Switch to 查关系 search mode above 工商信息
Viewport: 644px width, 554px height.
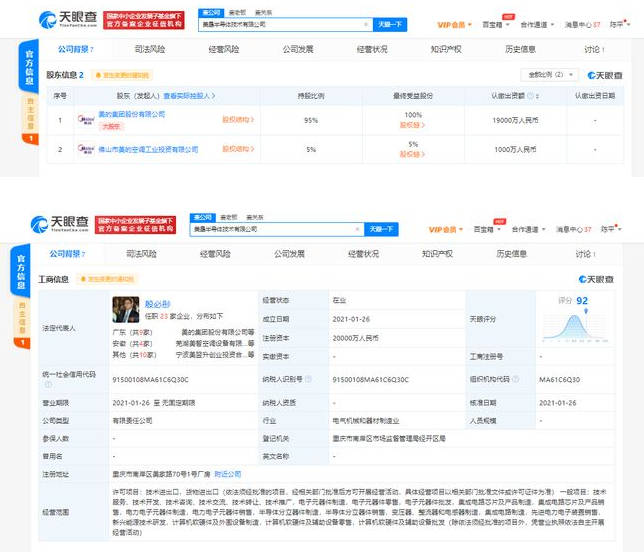(255, 217)
